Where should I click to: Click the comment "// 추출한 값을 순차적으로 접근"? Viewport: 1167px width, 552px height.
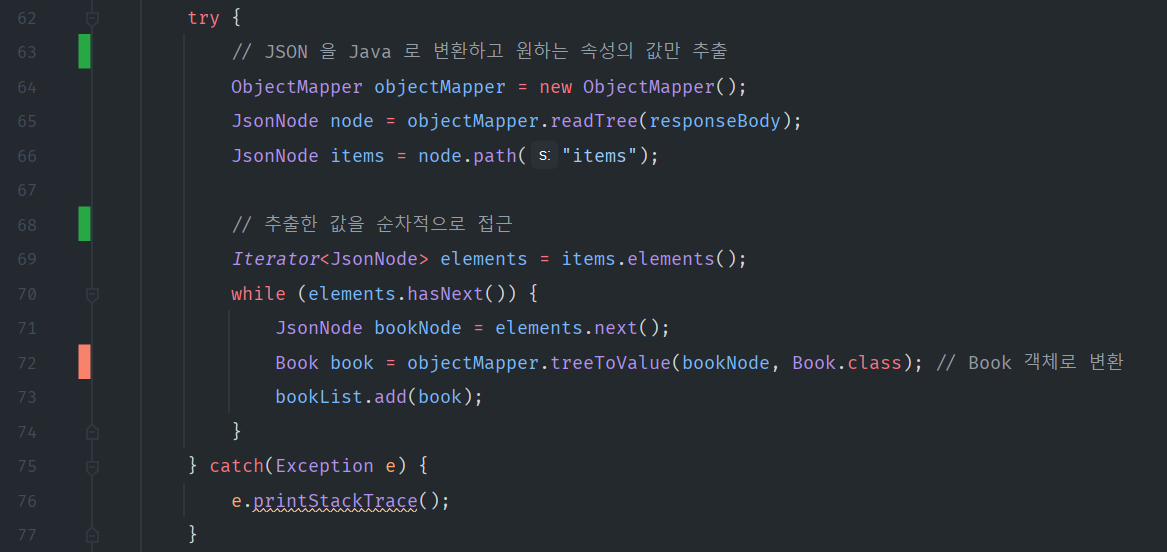[372, 225]
